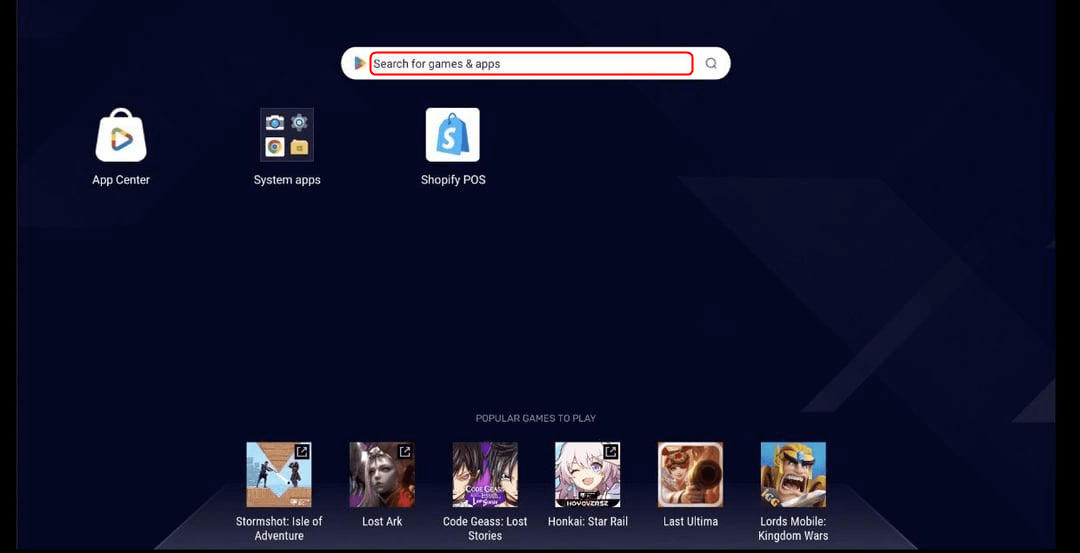Select the Lost Ark game thumbnail

pos(382,475)
